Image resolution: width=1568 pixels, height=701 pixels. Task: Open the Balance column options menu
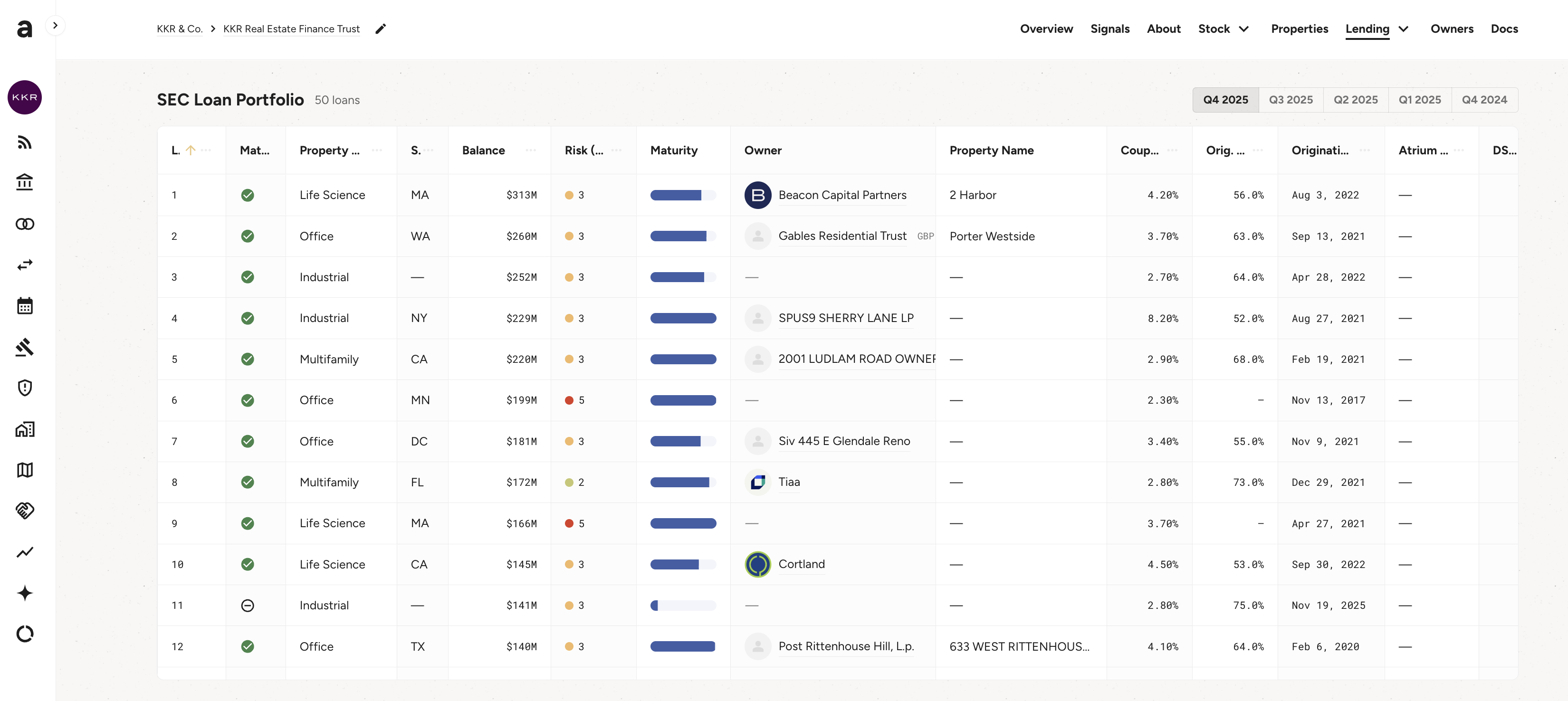531,150
